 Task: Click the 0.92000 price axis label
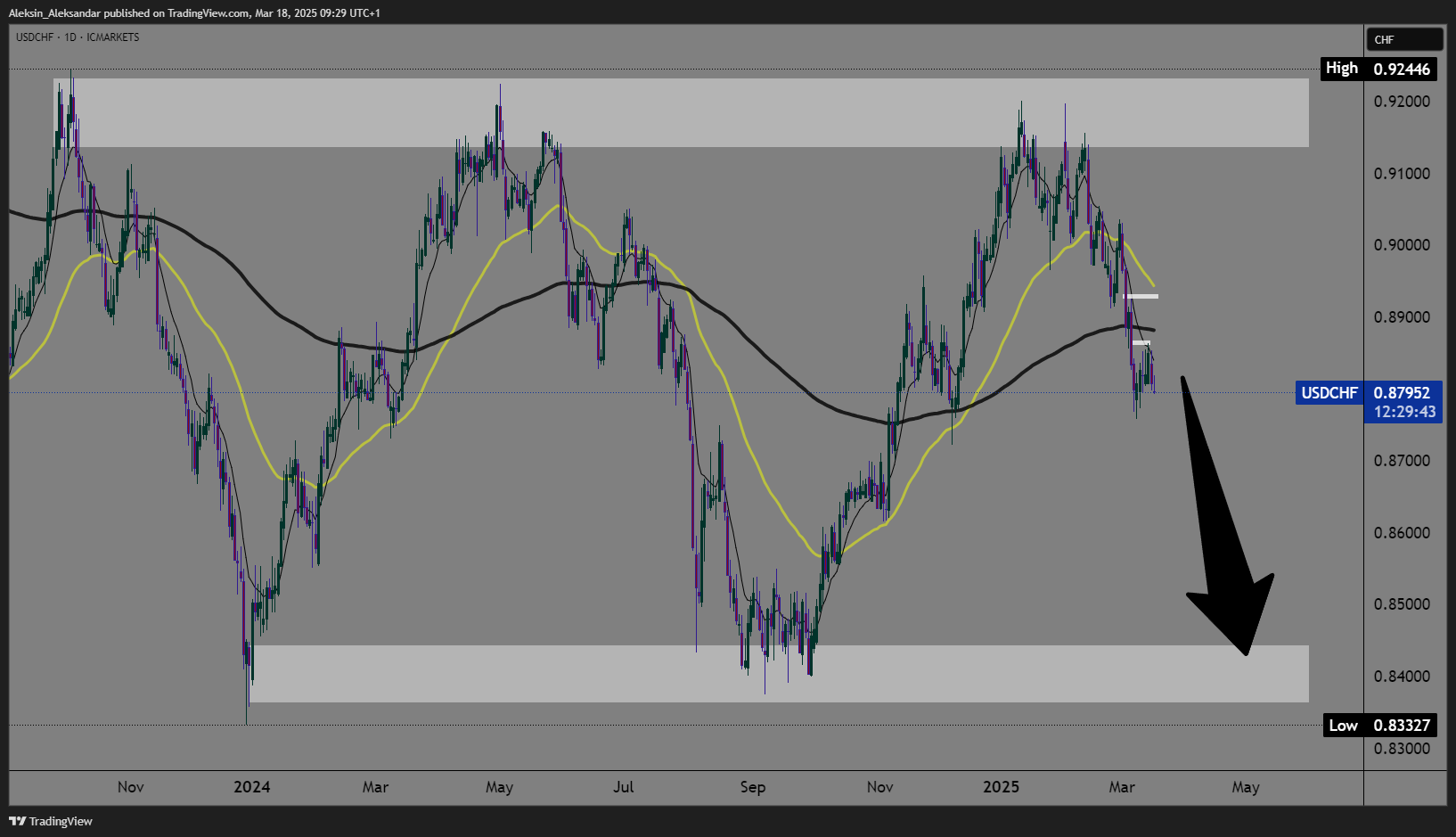click(x=1402, y=102)
